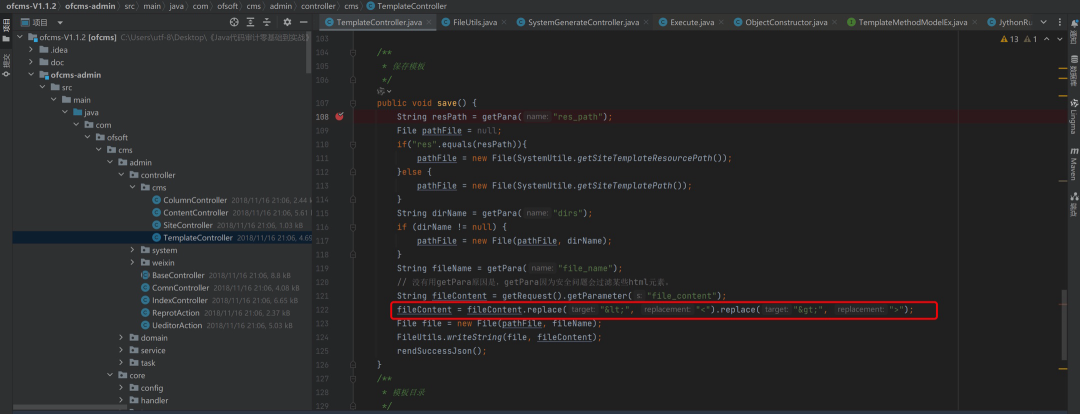The height and width of the screenshot is (414, 1080).
Task: Open ColumnController class in tree
Action: (x=196, y=200)
